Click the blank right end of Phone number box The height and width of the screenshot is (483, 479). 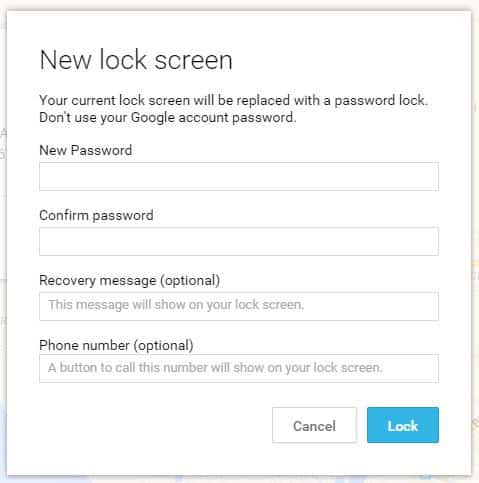[412, 368]
